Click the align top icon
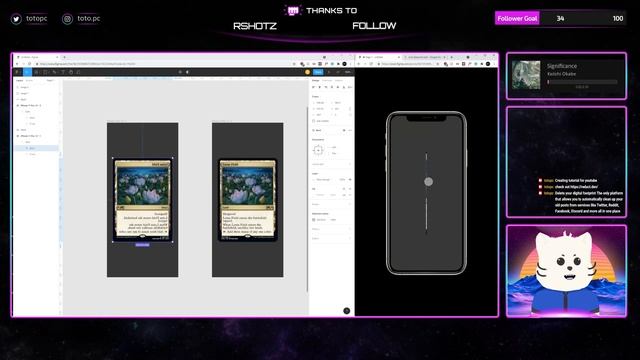640x360 pixels. (332, 87)
